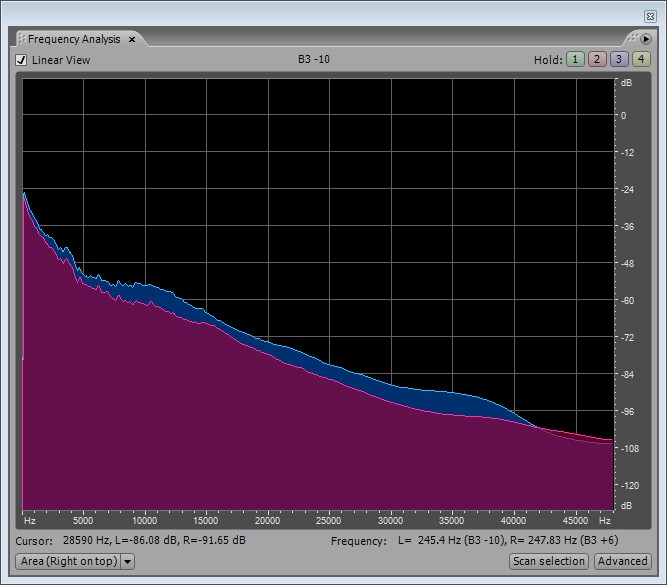The height and width of the screenshot is (585, 667).
Task: Select the Frequency Analysis tab
Action: [74, 39]
